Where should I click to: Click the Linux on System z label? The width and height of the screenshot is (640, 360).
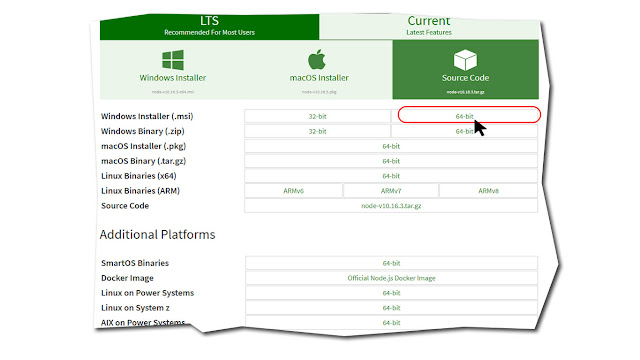click(135, 308)
